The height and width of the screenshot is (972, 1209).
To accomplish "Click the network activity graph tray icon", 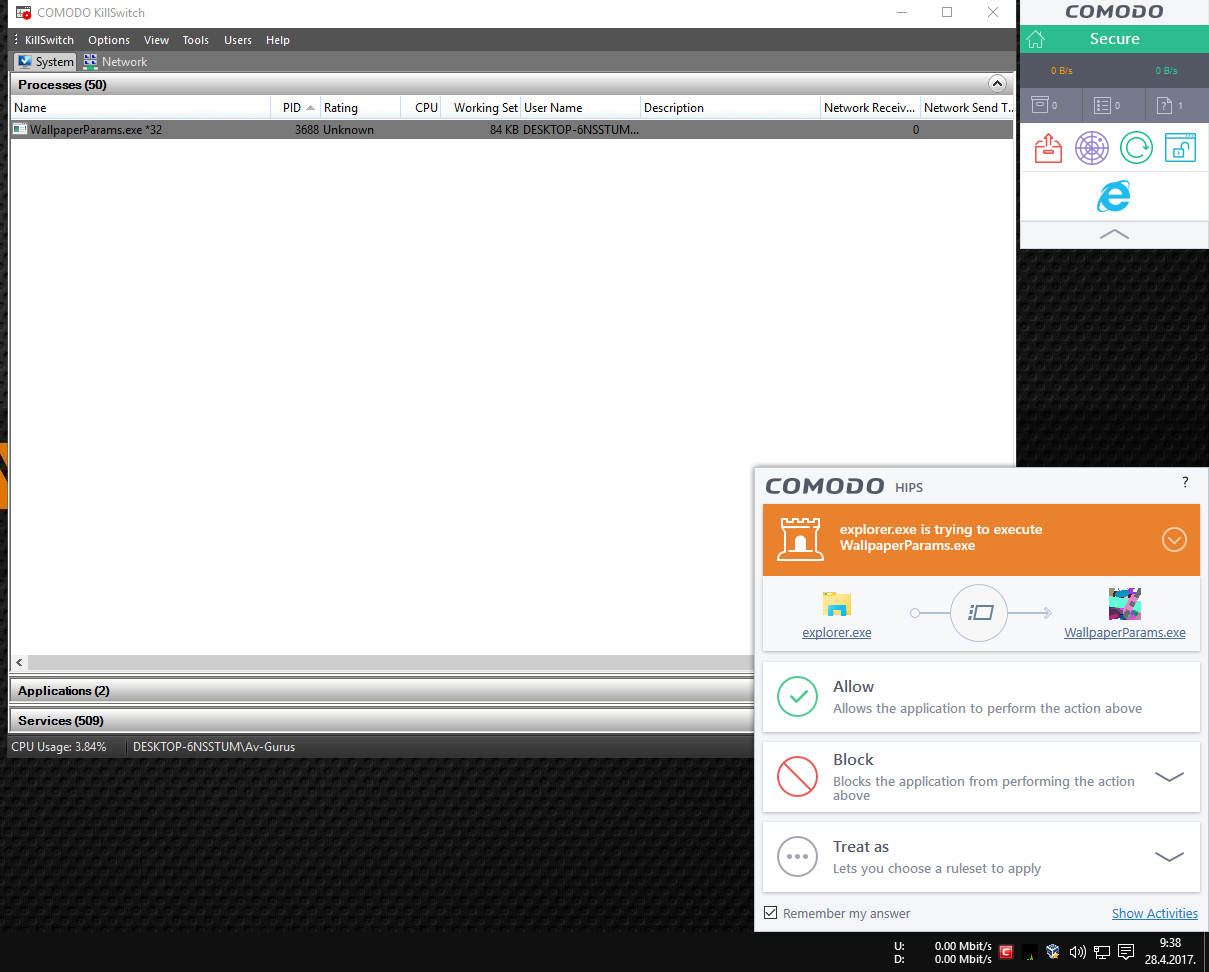I will (1030, 952).
